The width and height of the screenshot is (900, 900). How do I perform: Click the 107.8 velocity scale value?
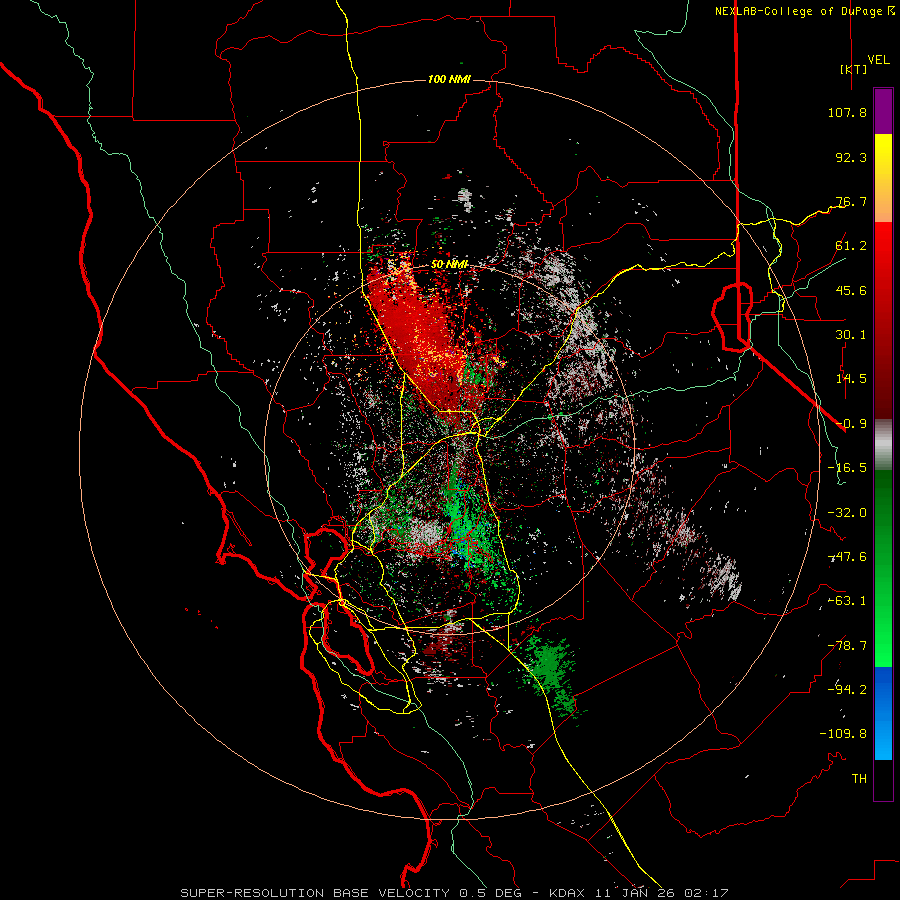click(x=847, y=112)
